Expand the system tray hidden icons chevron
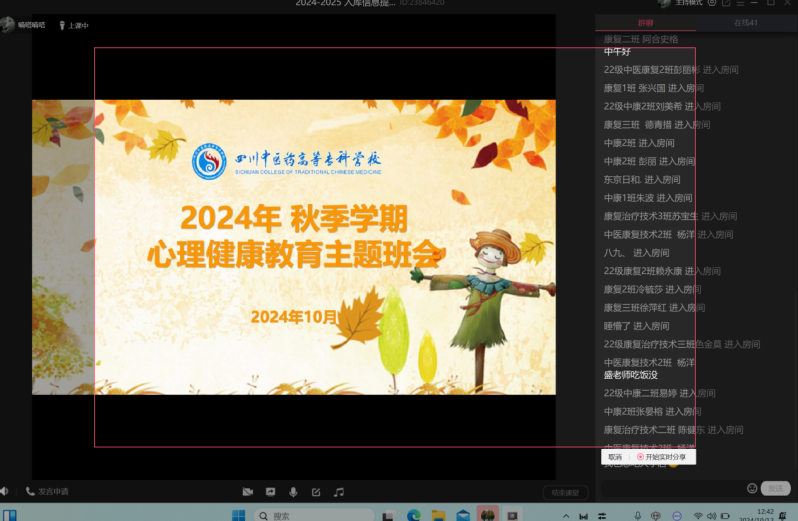 point(566,515)
